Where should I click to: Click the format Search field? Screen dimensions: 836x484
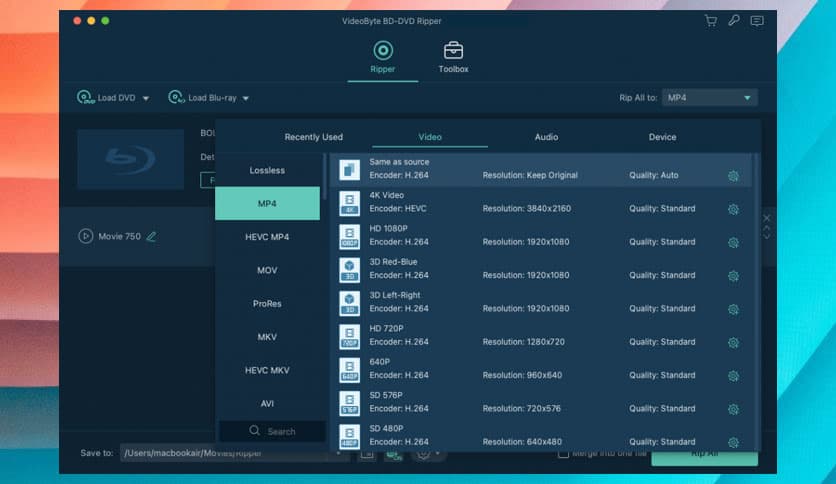tap(272, 431)
